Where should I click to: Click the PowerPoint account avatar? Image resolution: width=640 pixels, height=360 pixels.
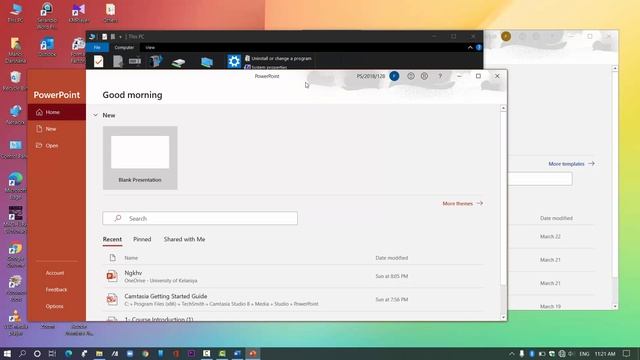point(394,76)
